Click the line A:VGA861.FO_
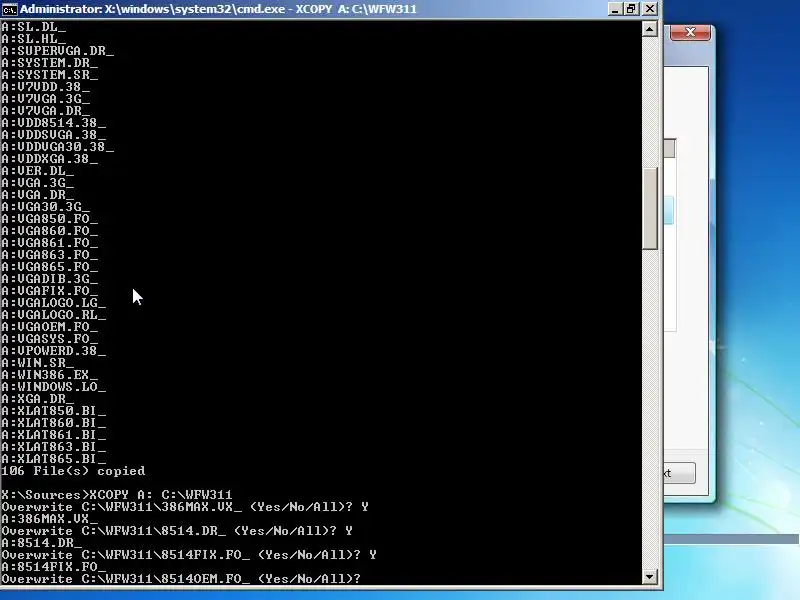800x600 pixels. (49, 242)
